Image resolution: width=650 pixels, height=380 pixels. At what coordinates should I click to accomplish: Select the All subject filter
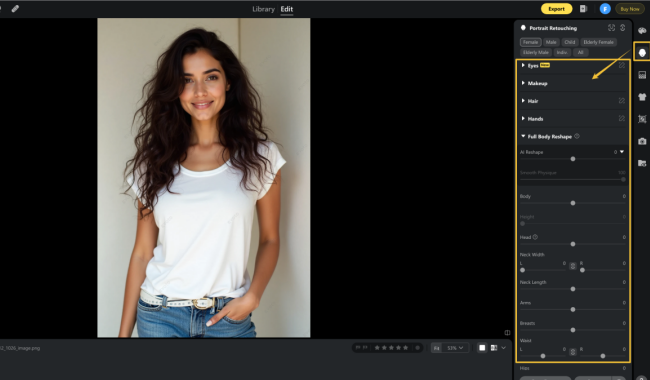coord(580,52)
